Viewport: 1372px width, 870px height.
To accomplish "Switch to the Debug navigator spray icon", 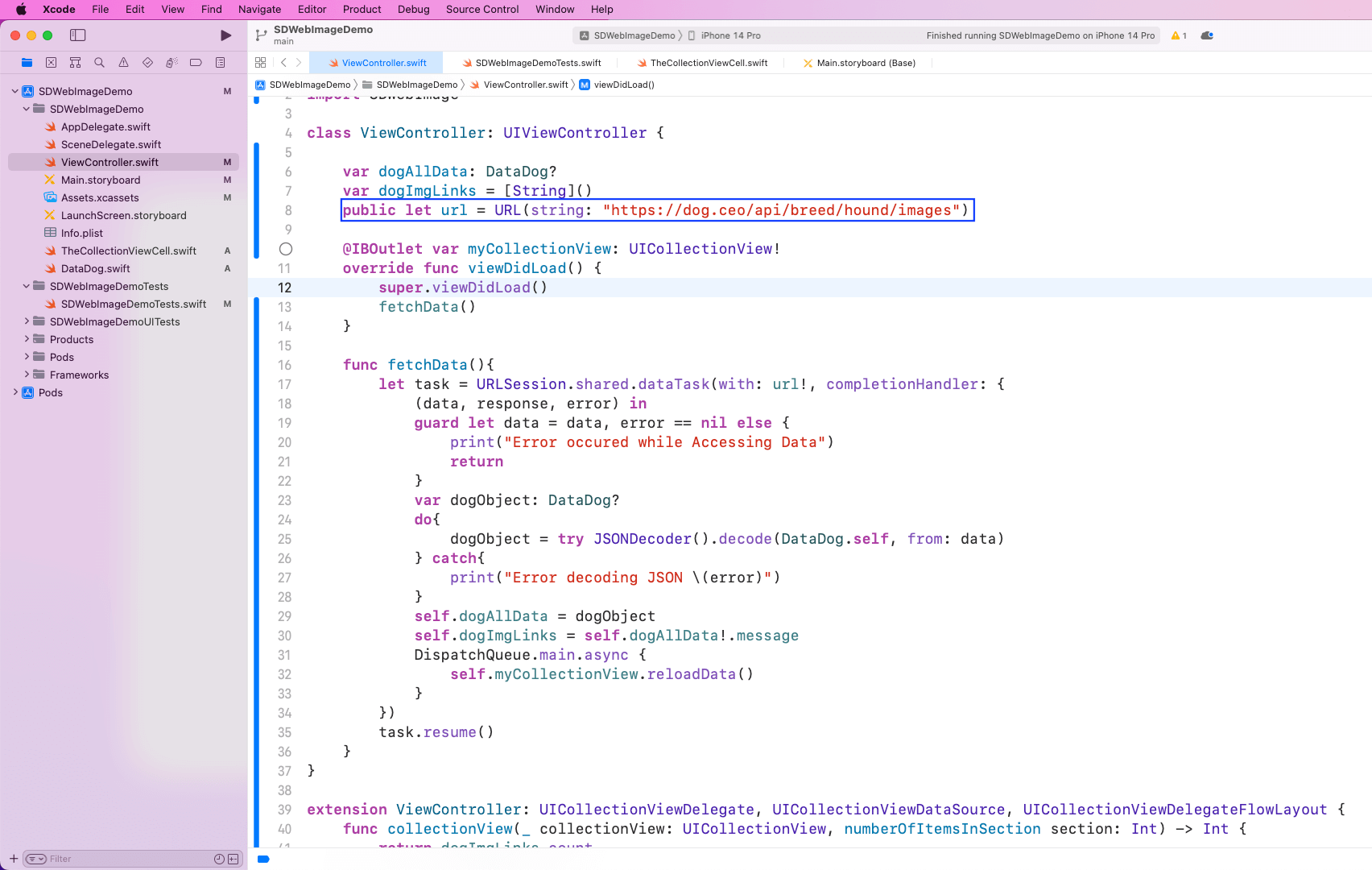I will point(171,63).
